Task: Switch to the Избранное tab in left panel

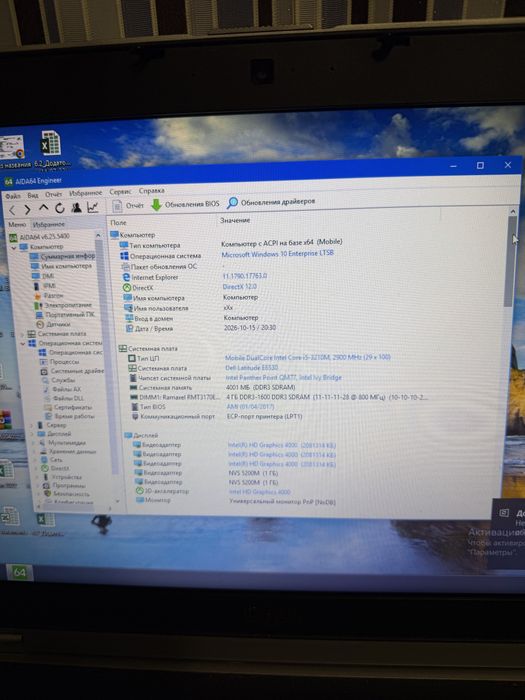Action: pos(49,224)
